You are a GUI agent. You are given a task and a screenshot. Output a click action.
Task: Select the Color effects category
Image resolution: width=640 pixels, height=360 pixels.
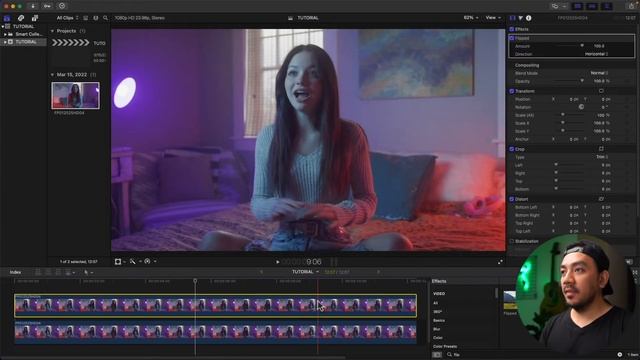438,338
